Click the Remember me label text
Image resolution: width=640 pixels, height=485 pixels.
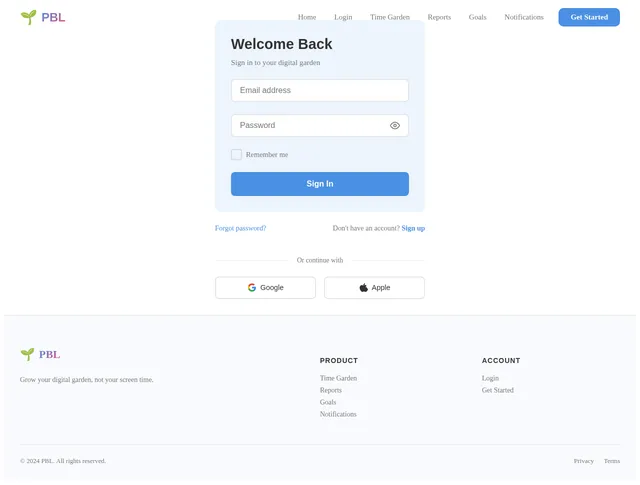click(267, 155)
